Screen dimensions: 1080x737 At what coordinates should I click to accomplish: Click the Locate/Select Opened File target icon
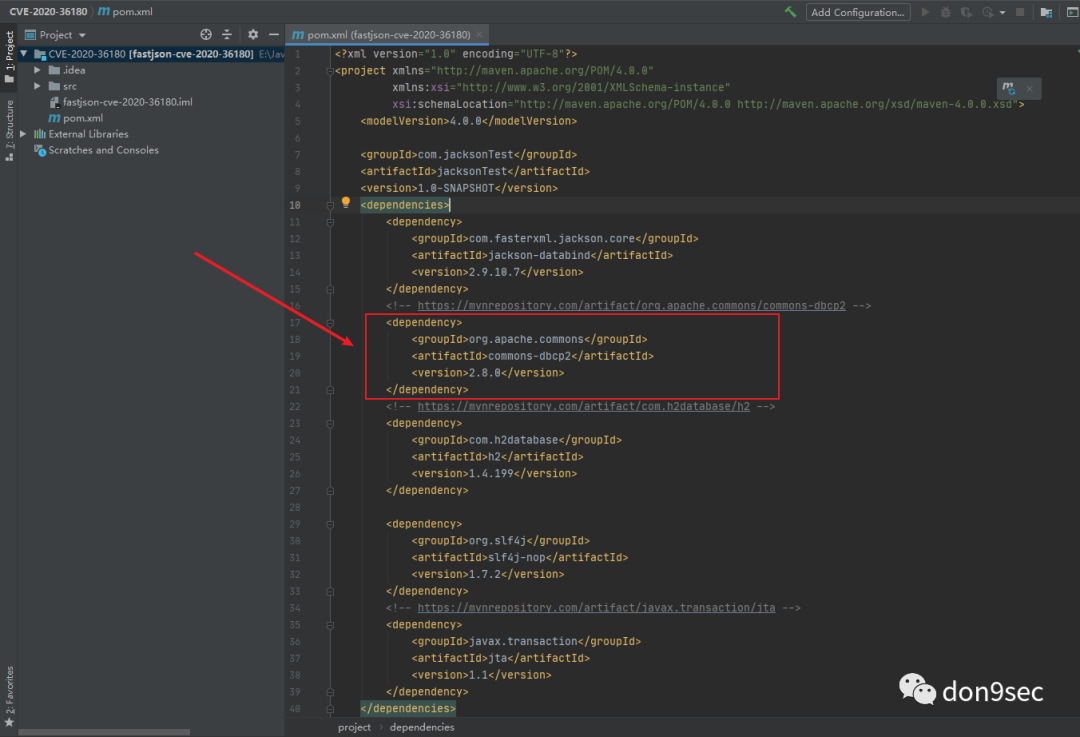[x=206, y=34]
